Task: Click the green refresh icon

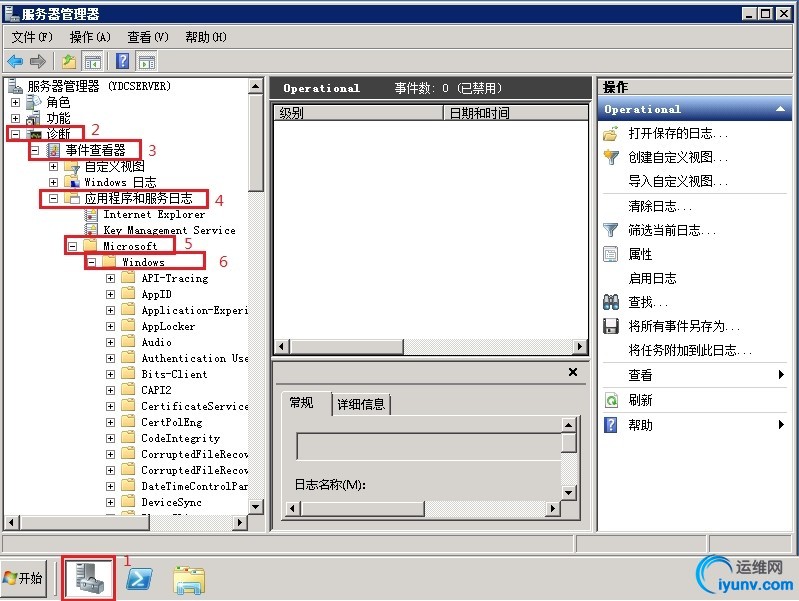Action: tap(610, 400)
